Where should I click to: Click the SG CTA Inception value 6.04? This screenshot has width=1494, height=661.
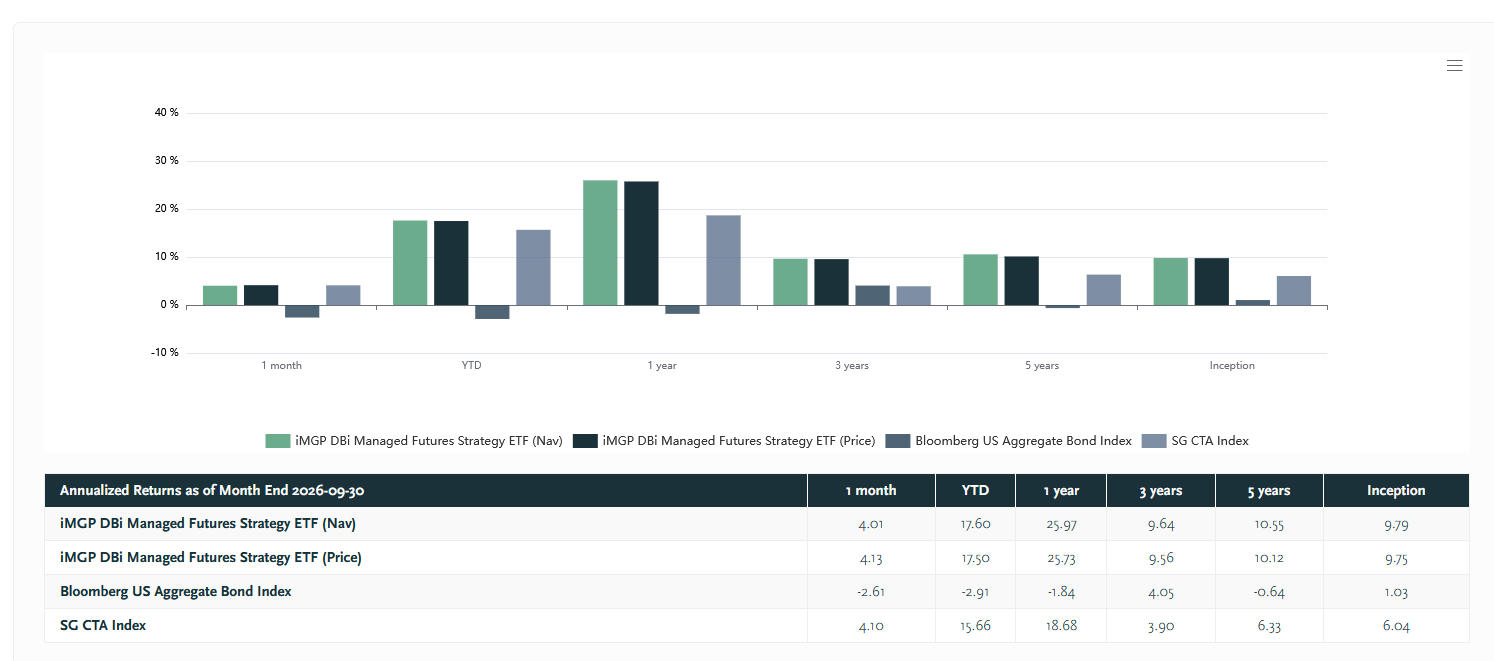click(x=1396, y=626)
